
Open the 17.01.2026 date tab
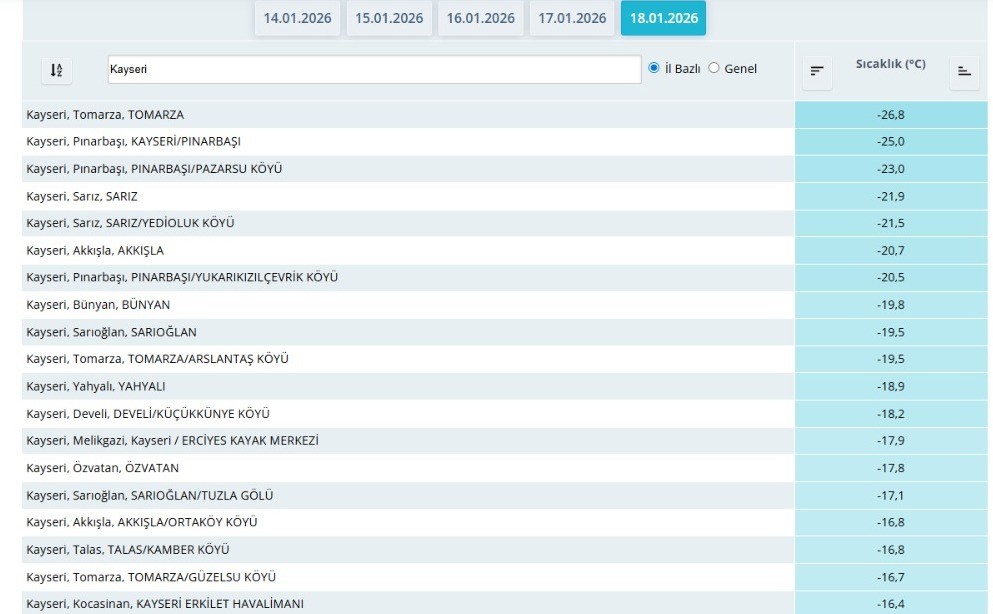572,18
